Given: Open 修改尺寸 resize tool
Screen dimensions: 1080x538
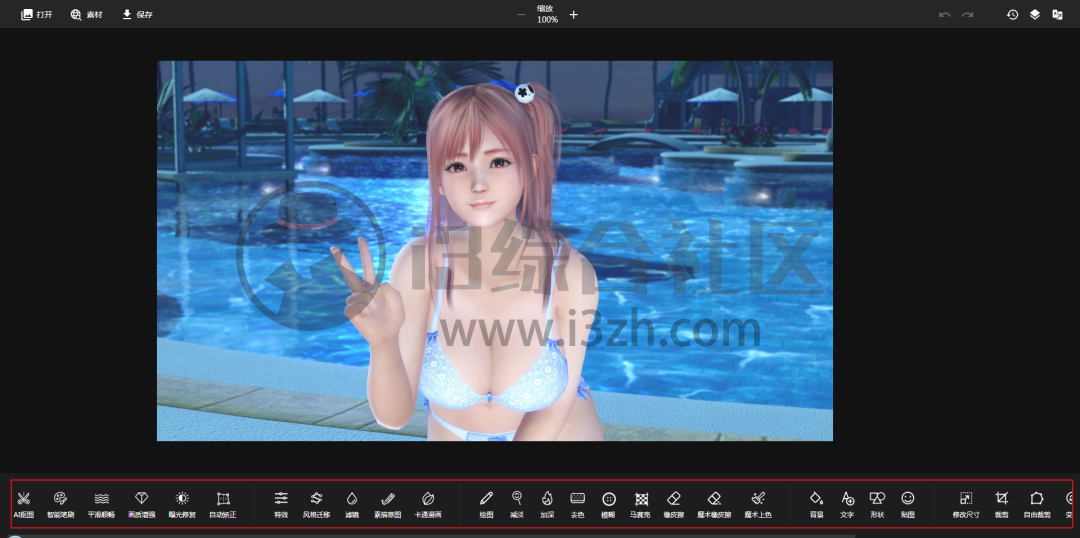Looking at the screenshot, I should click(x=966, y=504).
